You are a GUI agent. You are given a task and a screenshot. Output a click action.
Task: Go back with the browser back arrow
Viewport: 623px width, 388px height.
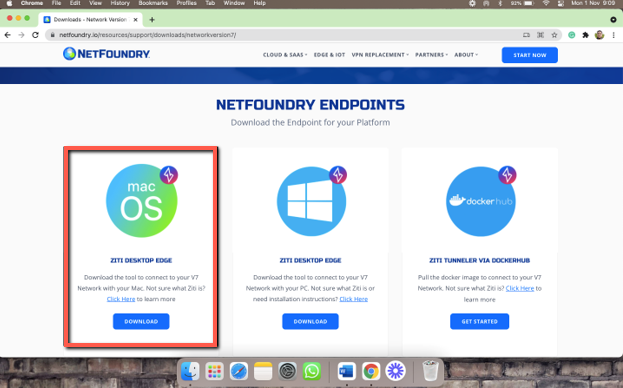(8, 35)
